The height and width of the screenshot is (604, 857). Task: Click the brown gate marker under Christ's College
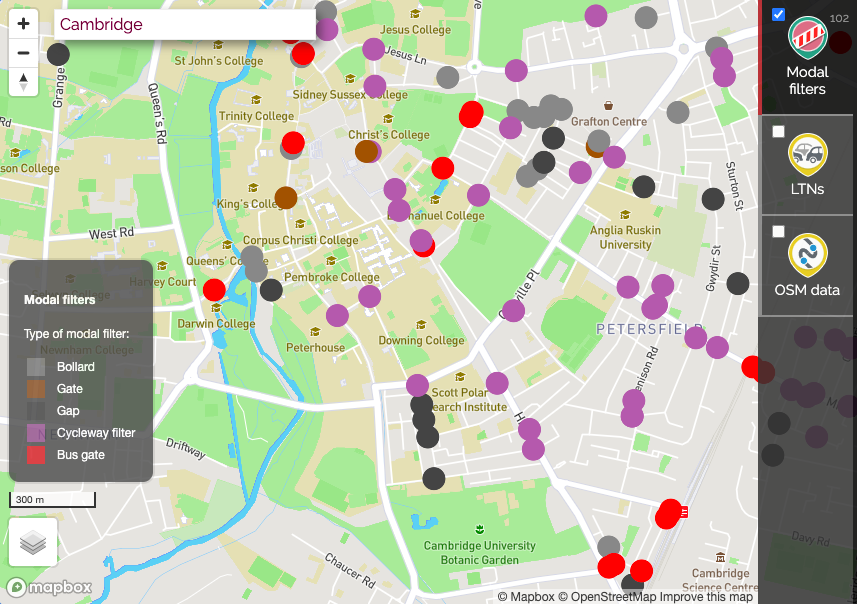(x=366, y=151)
